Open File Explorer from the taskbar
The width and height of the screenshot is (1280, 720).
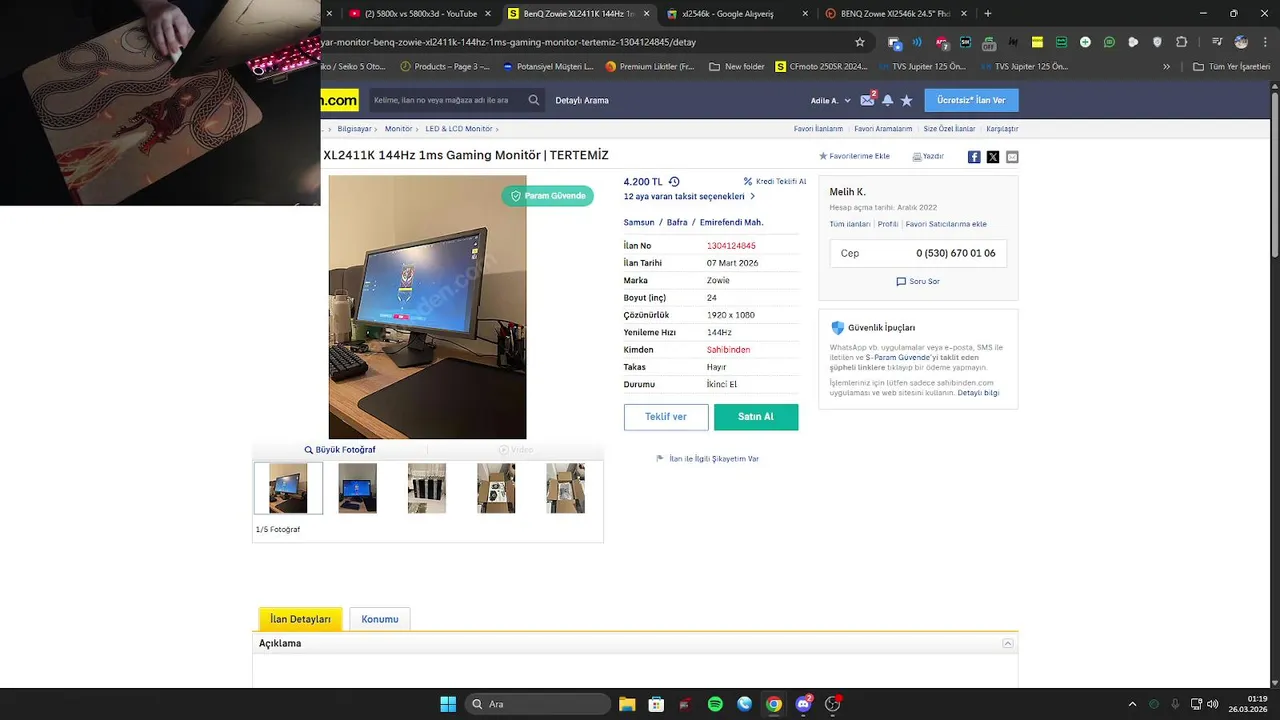coord(627,704)
